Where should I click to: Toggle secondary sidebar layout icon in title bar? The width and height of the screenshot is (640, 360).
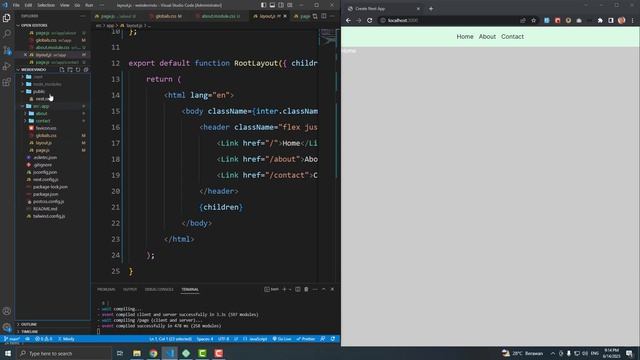pos(281,5)
